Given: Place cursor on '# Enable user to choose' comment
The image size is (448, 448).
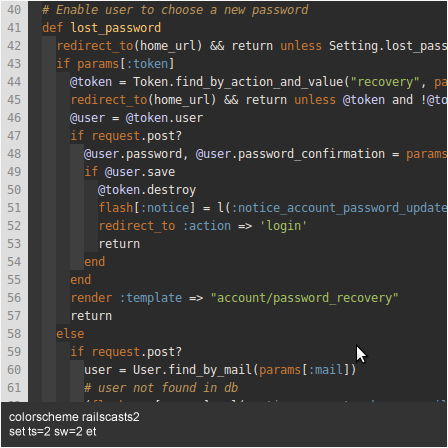Looking at the screenshot, I should (123, 10).
